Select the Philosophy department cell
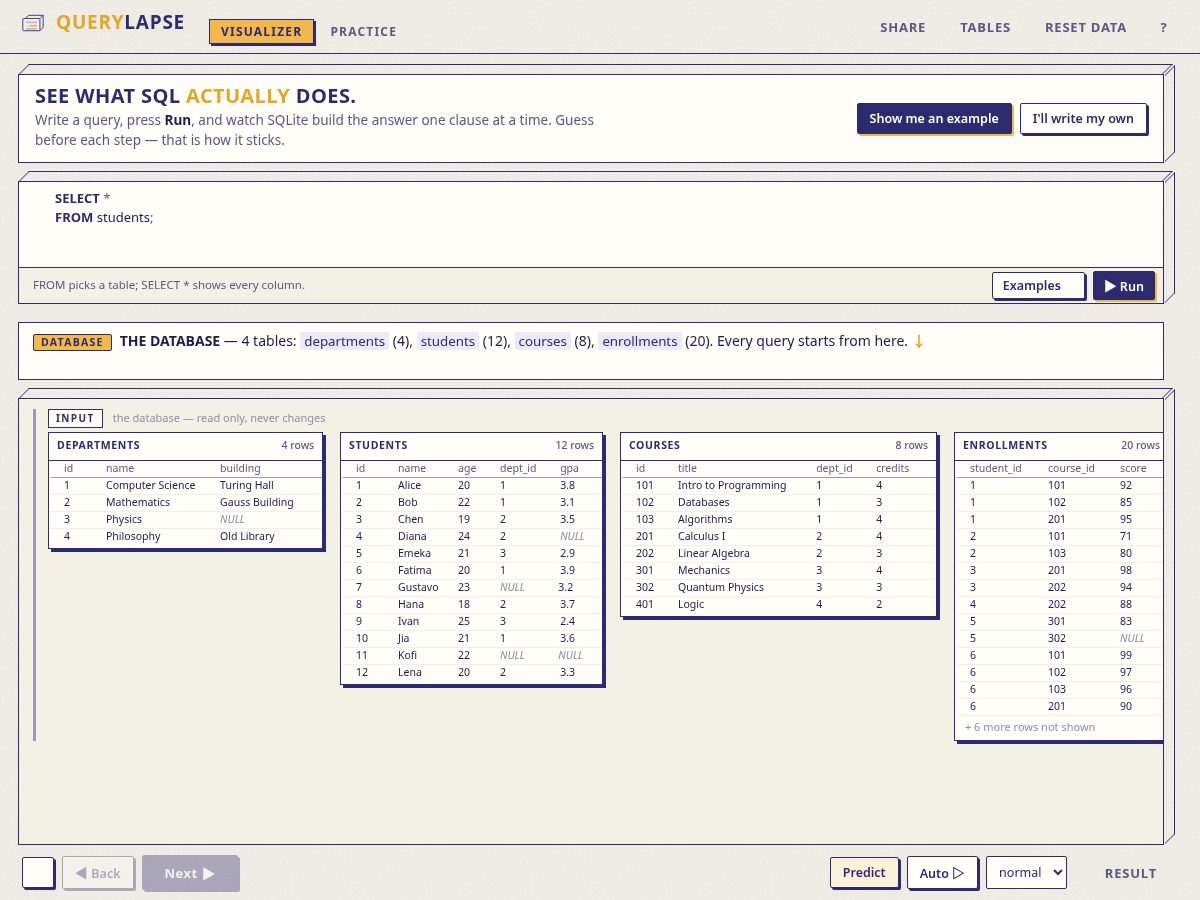1200x900 pixels. coord(133,536)
